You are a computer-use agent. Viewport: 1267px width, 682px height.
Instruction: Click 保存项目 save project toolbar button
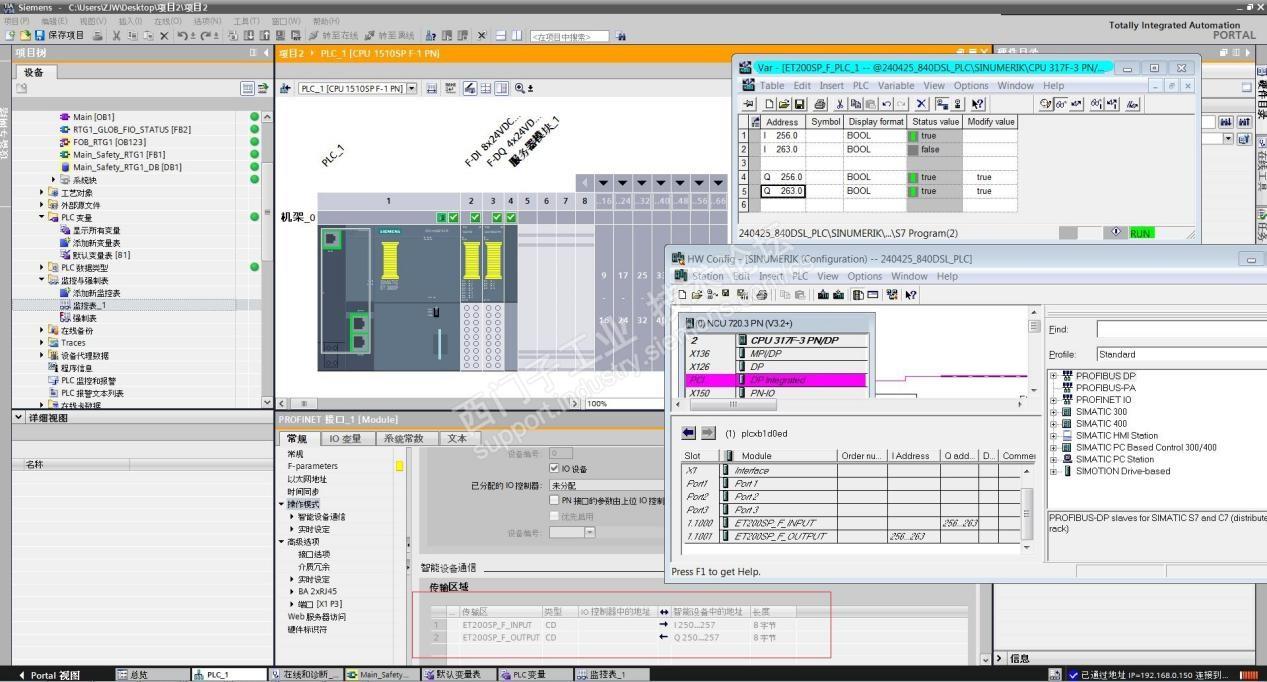[60, 35]
